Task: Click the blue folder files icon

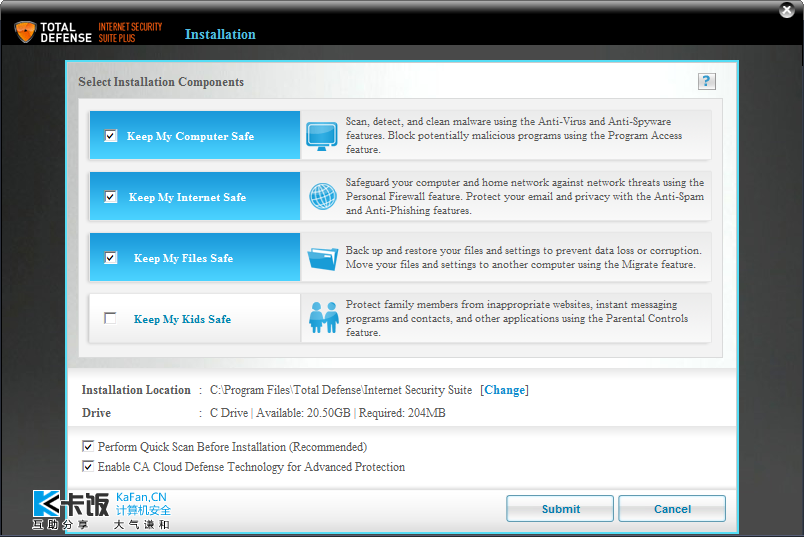Action: (323, 258)
